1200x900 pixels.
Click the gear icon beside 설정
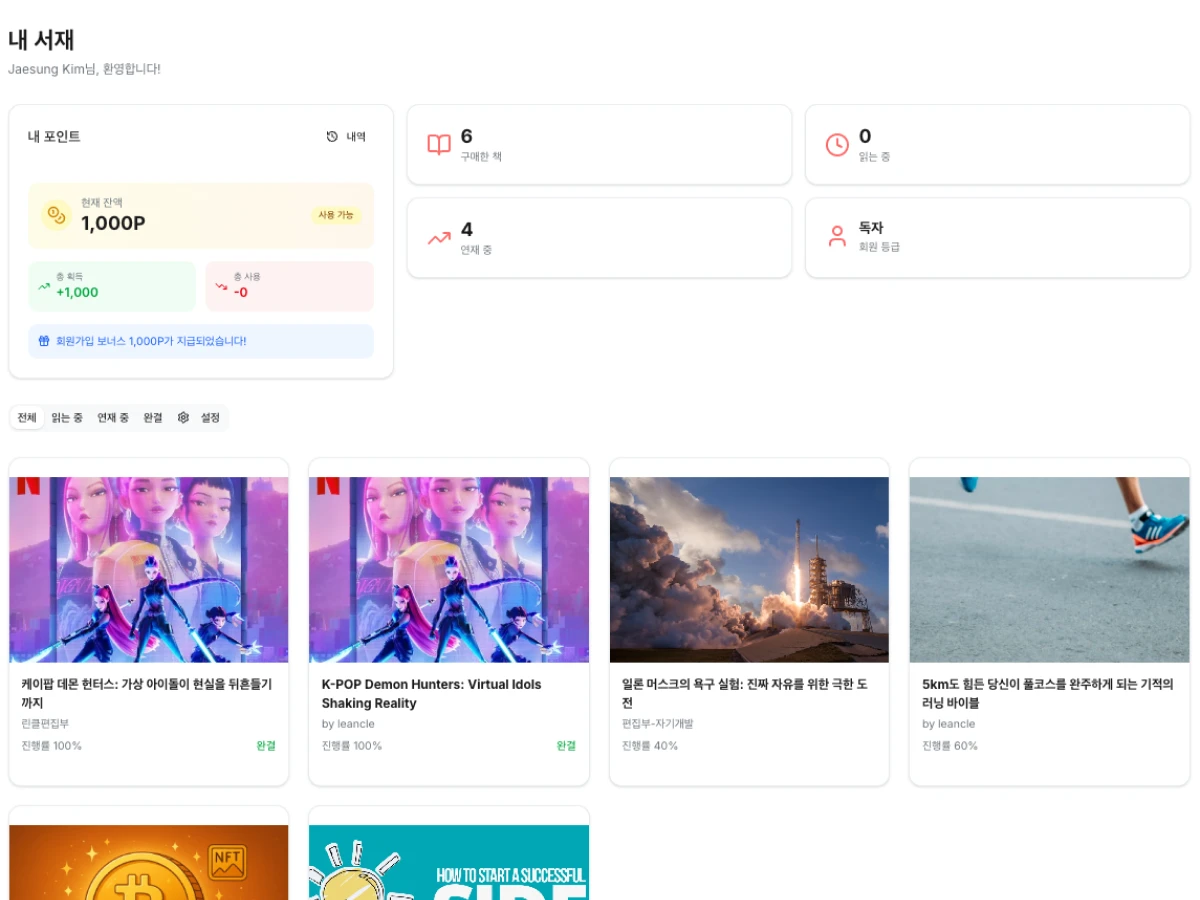183,418
